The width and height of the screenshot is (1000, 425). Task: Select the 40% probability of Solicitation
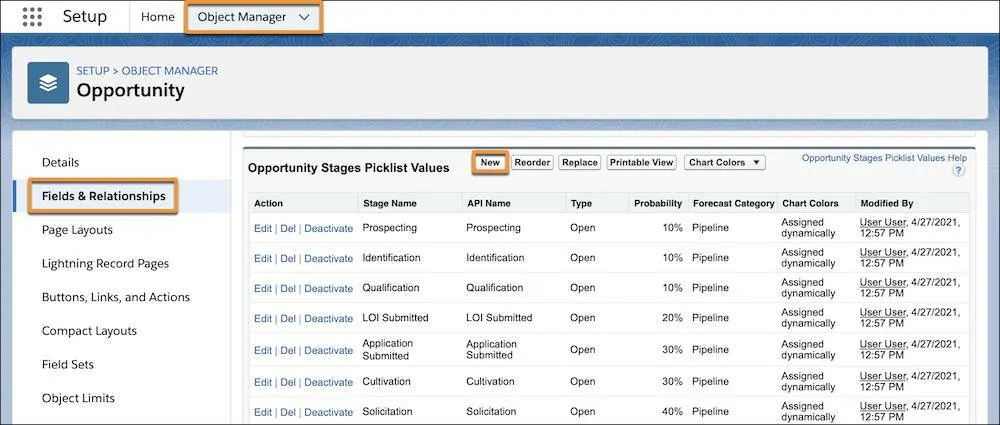pos(672,412)
